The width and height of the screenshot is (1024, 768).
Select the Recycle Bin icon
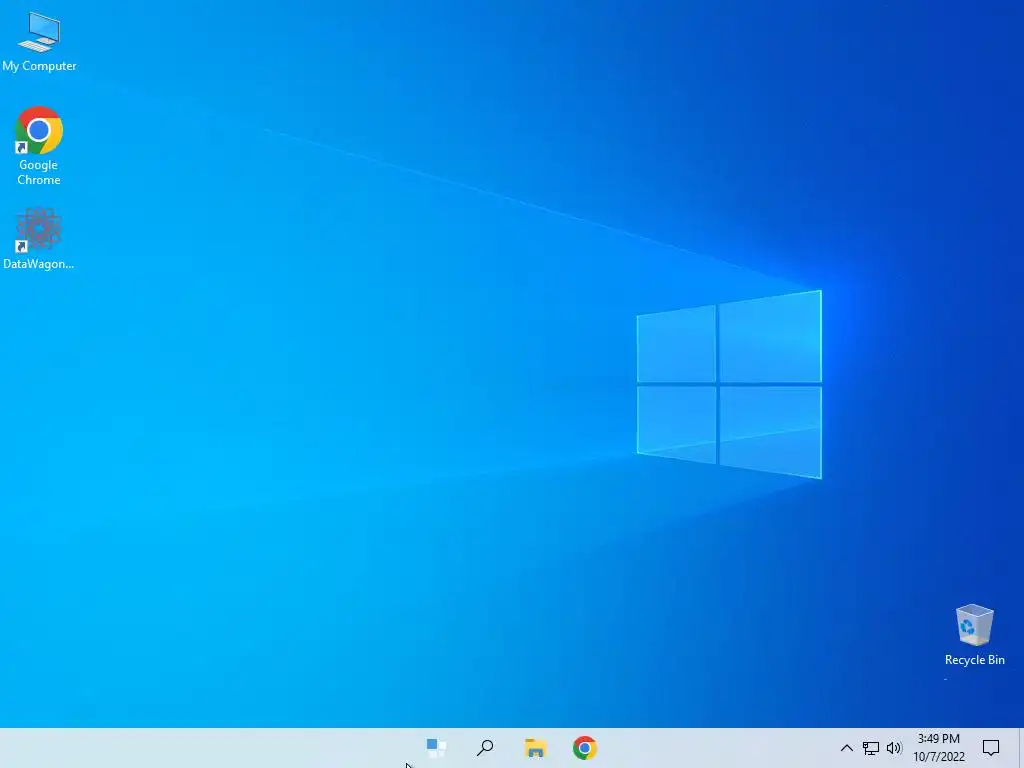[974, 634]
